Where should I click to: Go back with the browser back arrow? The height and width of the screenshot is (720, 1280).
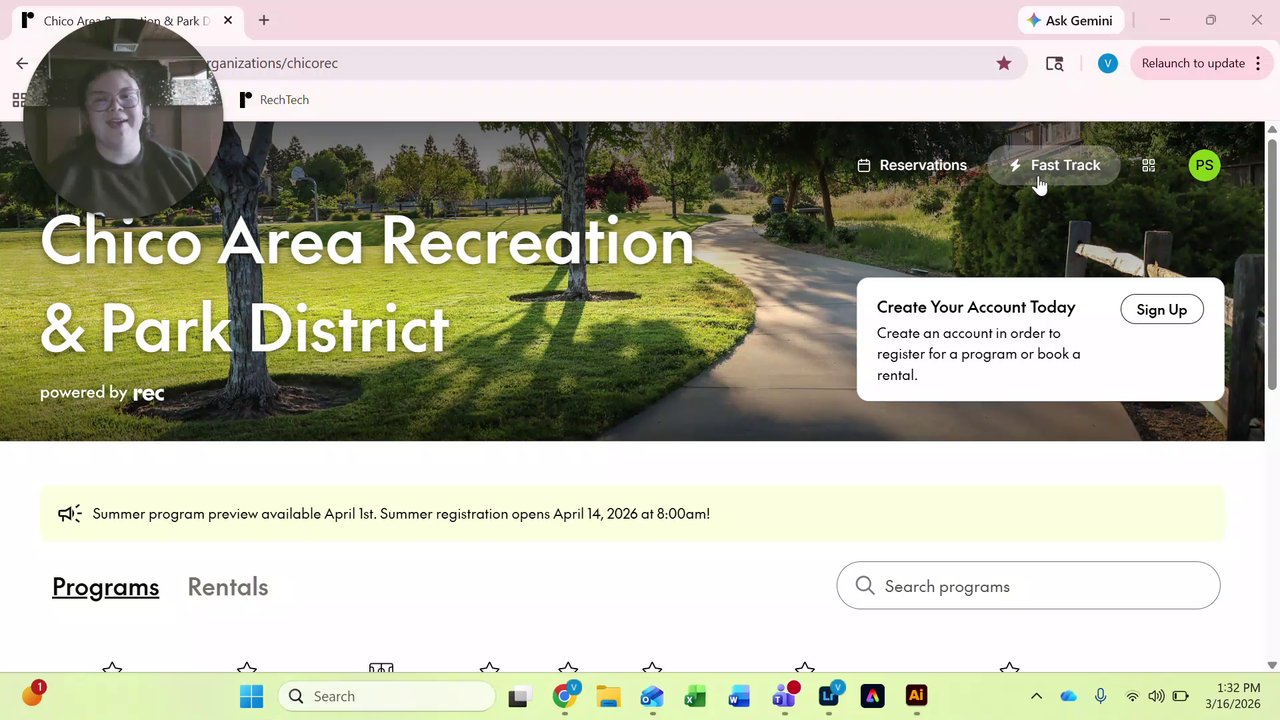click(22, 63)
